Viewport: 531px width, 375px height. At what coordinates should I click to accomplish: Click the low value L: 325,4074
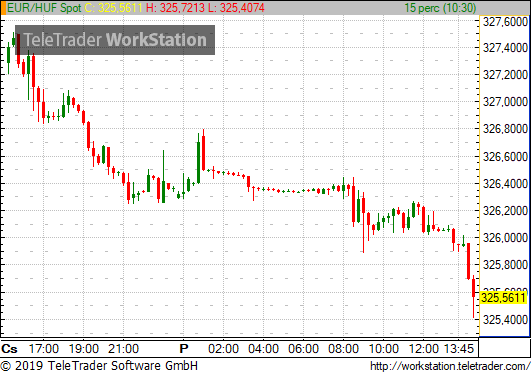(x=236, y=8)
